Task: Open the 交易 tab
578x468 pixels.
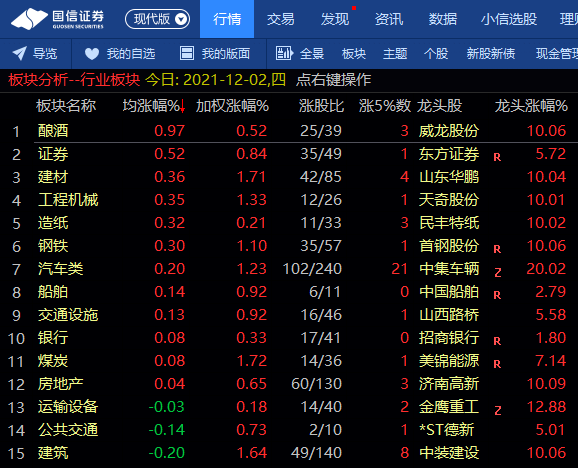Action: [281, 19]
